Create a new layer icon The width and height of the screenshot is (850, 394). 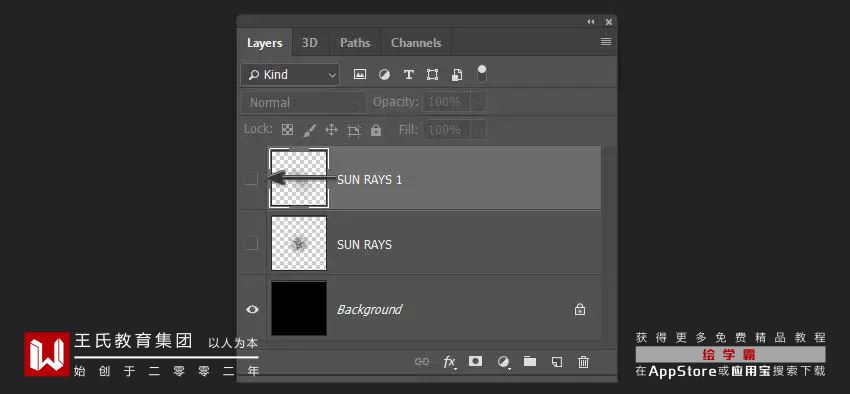coord(557,361)
